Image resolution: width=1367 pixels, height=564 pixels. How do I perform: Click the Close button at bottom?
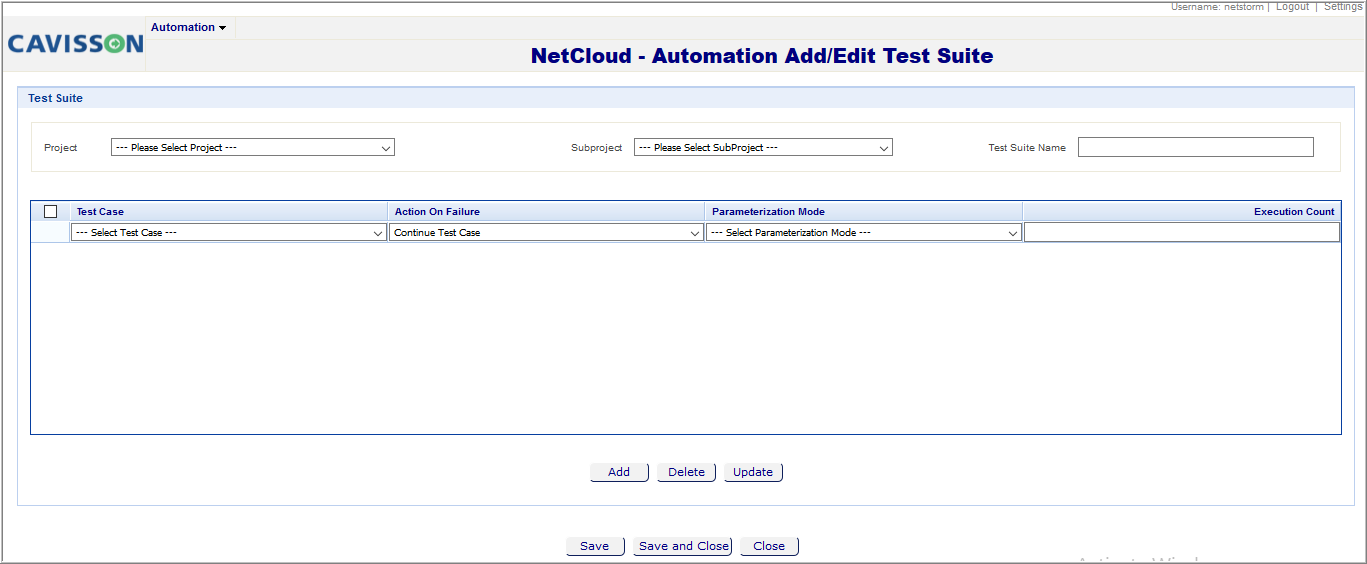[769, 546]
